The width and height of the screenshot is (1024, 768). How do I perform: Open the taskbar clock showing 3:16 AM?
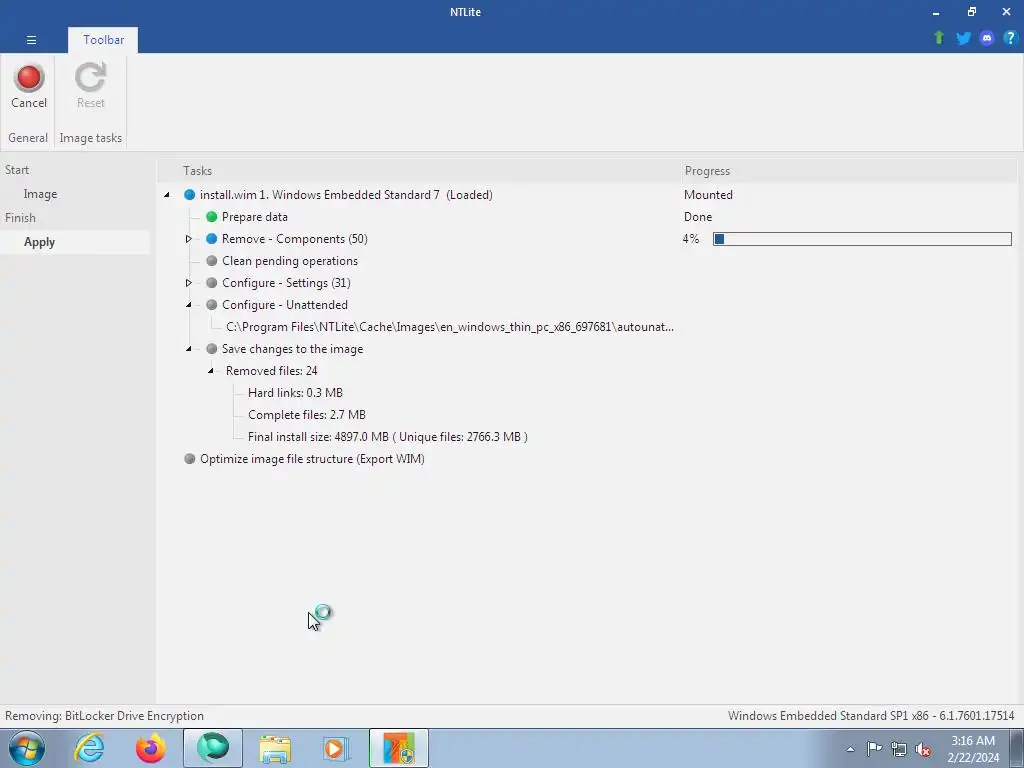(973, 749)
